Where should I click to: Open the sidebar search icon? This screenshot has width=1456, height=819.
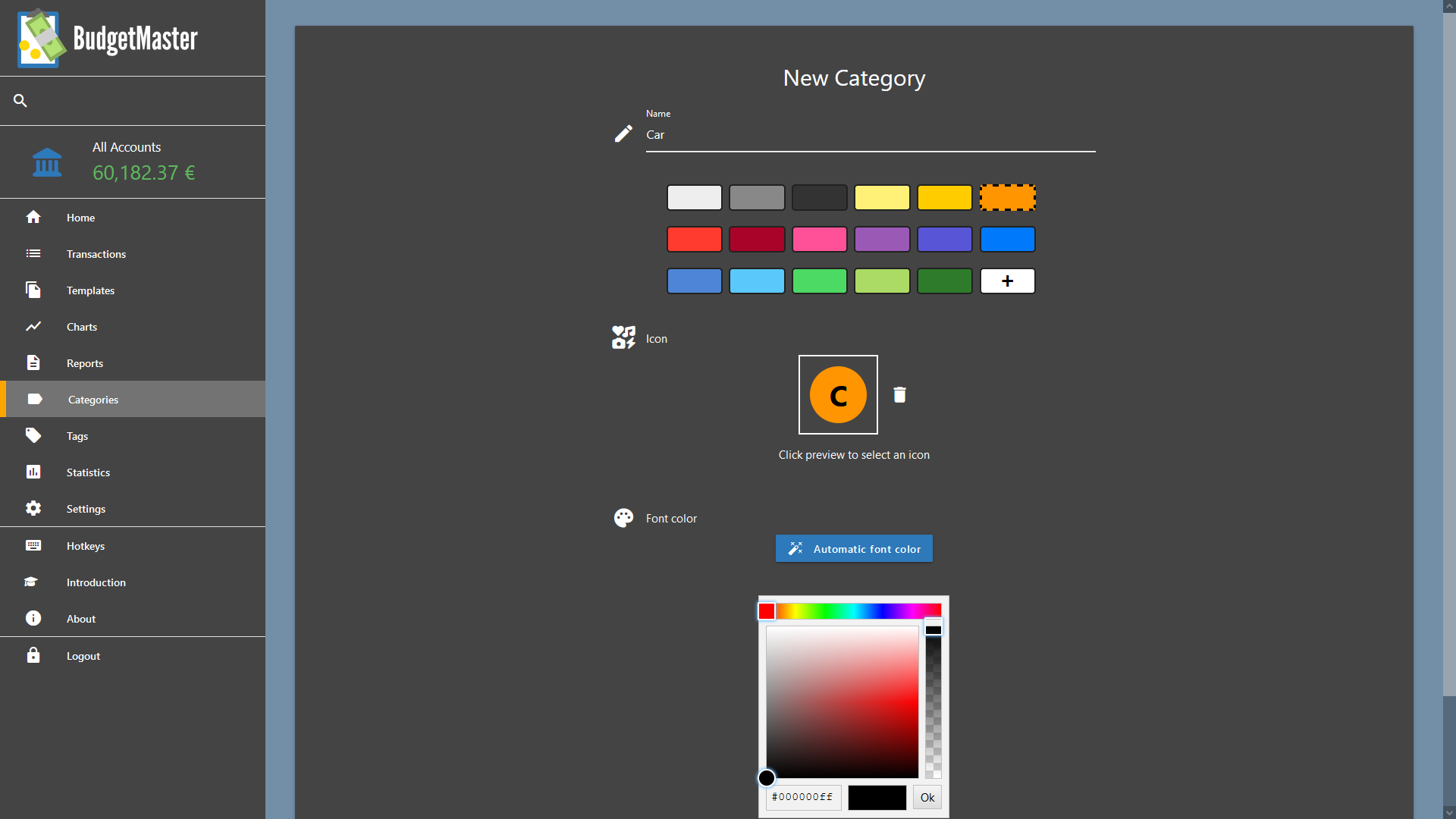tap(20, 100)
